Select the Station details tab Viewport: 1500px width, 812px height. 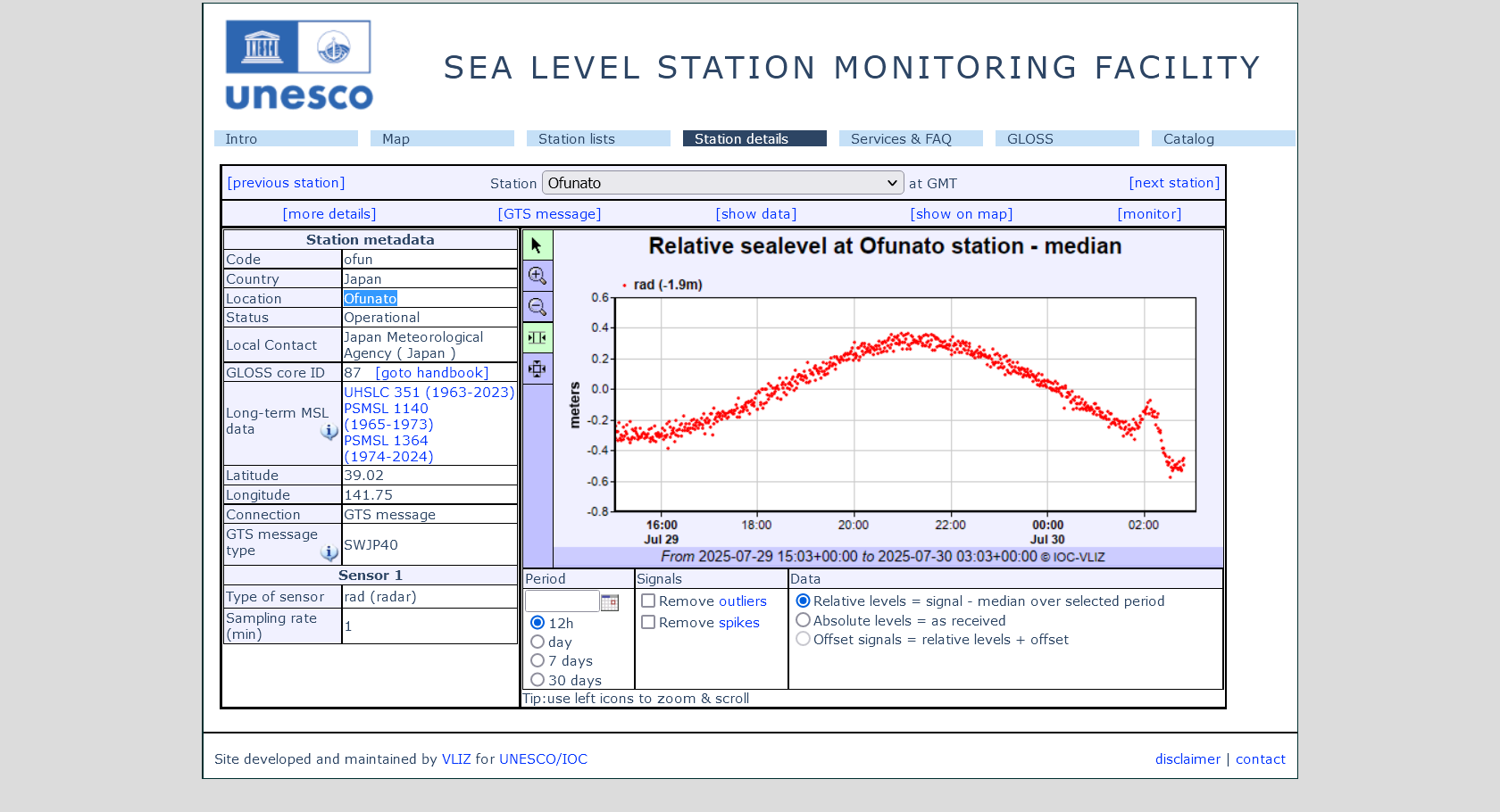(x=754, y=138)
